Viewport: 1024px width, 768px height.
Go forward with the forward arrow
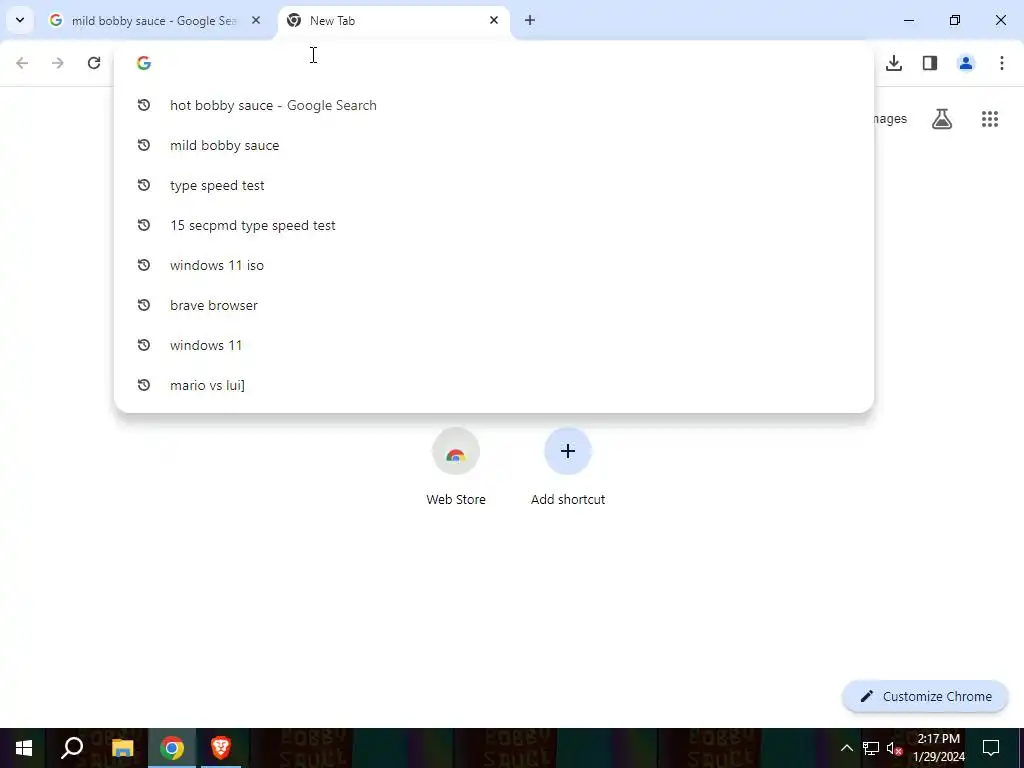(57, 63)
